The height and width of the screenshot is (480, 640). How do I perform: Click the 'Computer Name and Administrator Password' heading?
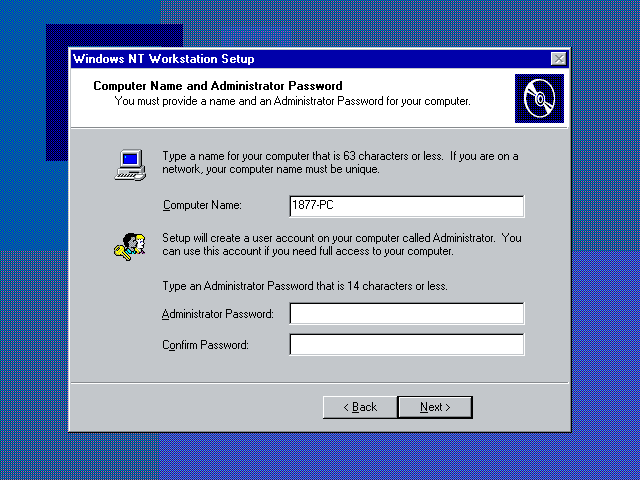click(218, 86)
